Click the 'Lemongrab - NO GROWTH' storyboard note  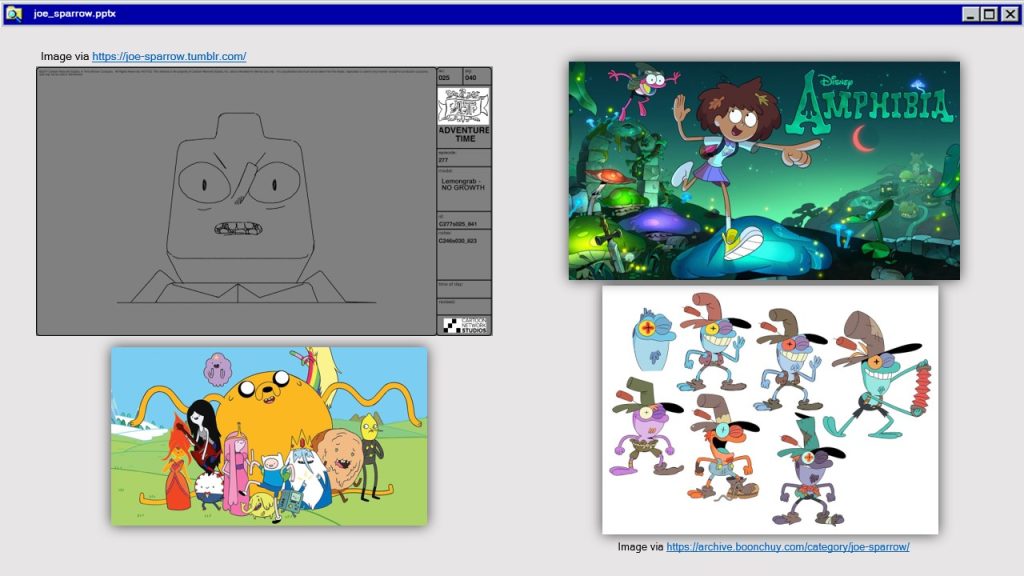point(463,184)
